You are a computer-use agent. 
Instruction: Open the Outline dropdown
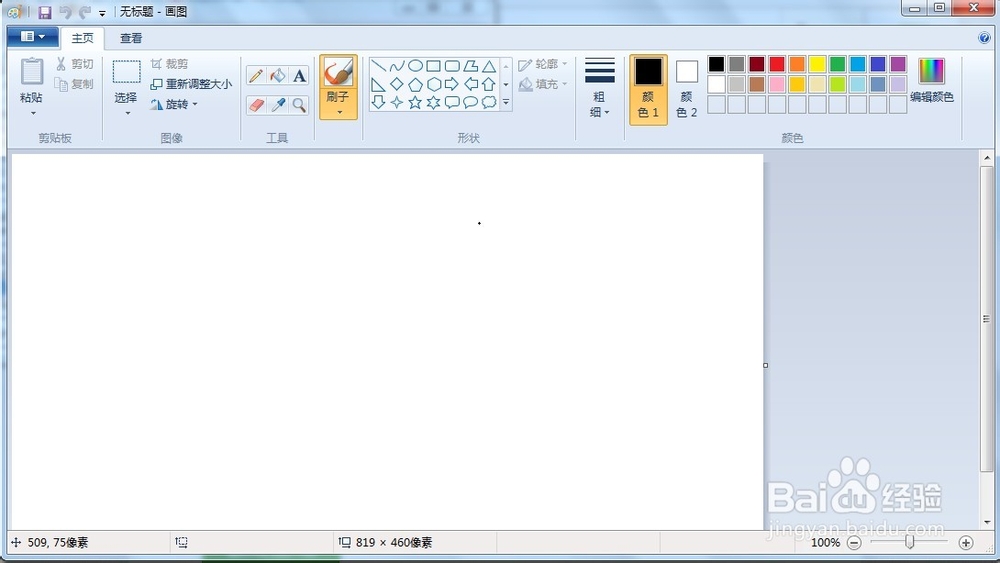543,64
